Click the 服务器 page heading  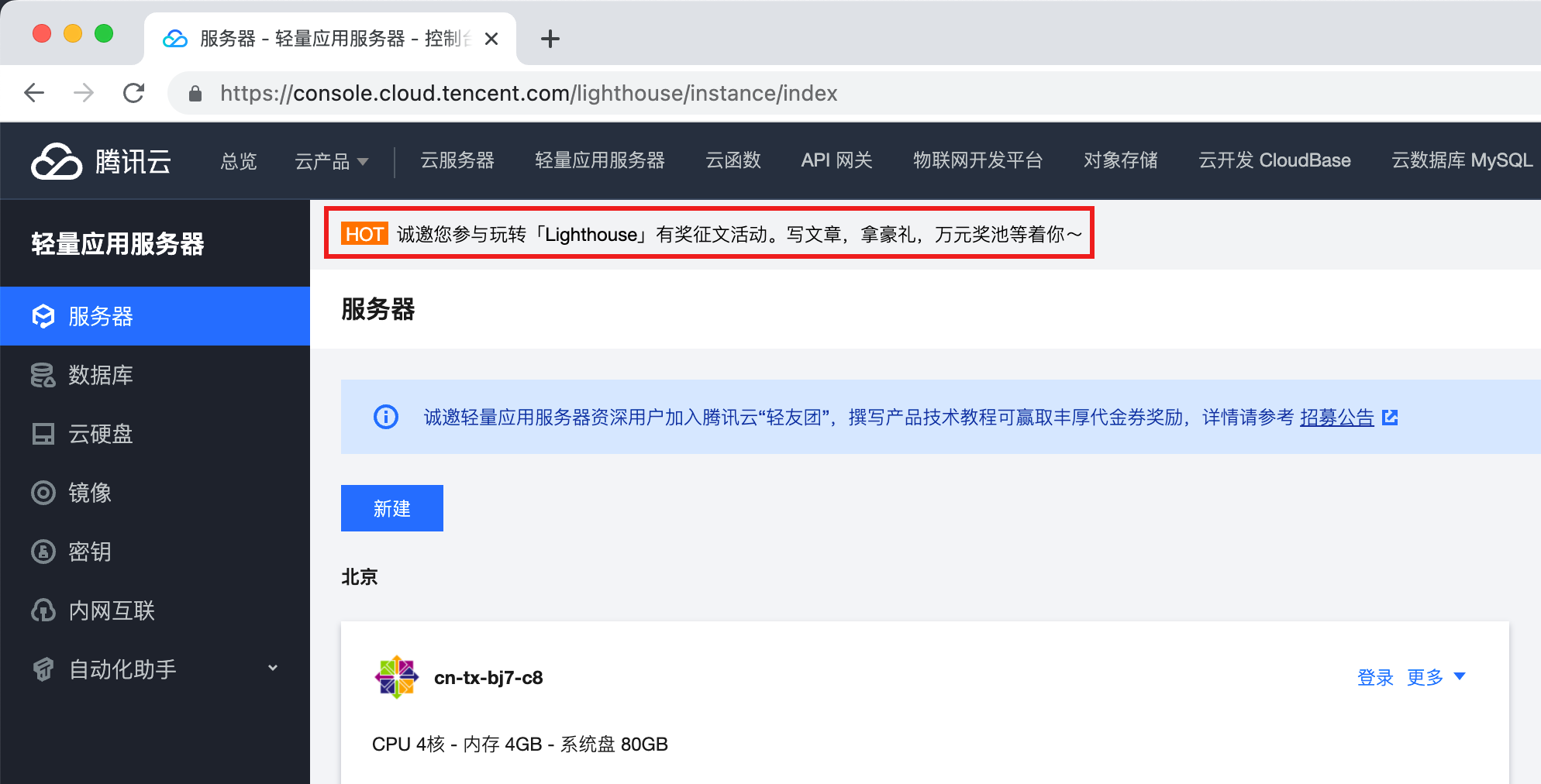(x=378, y=309)
